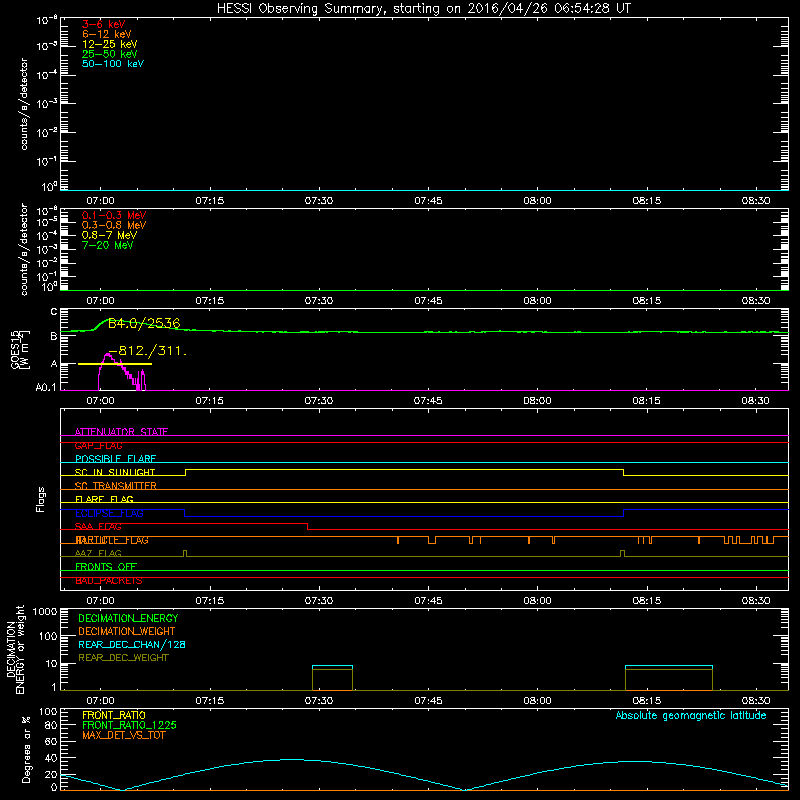Click the Flags vertical axis title
Viewport: 800px width, 800px height.
click(41, 499)
